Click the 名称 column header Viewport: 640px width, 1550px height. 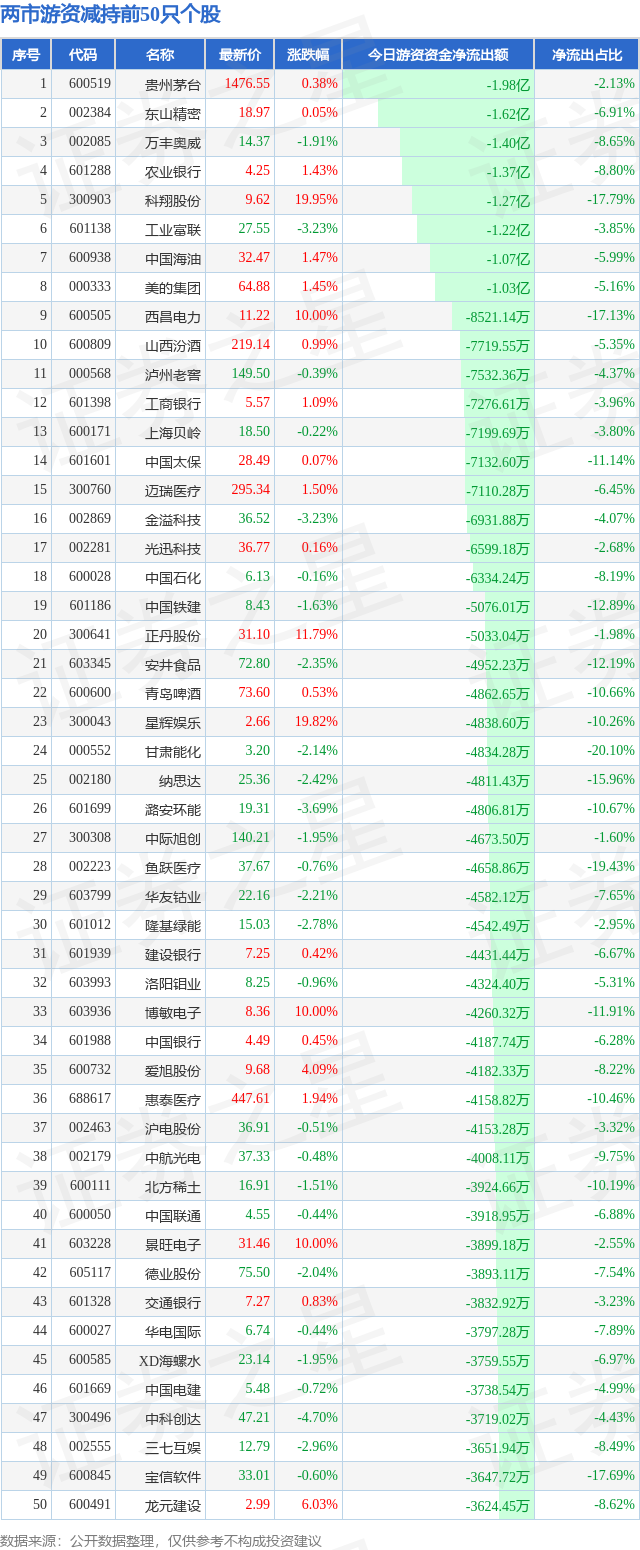point(160,55)
